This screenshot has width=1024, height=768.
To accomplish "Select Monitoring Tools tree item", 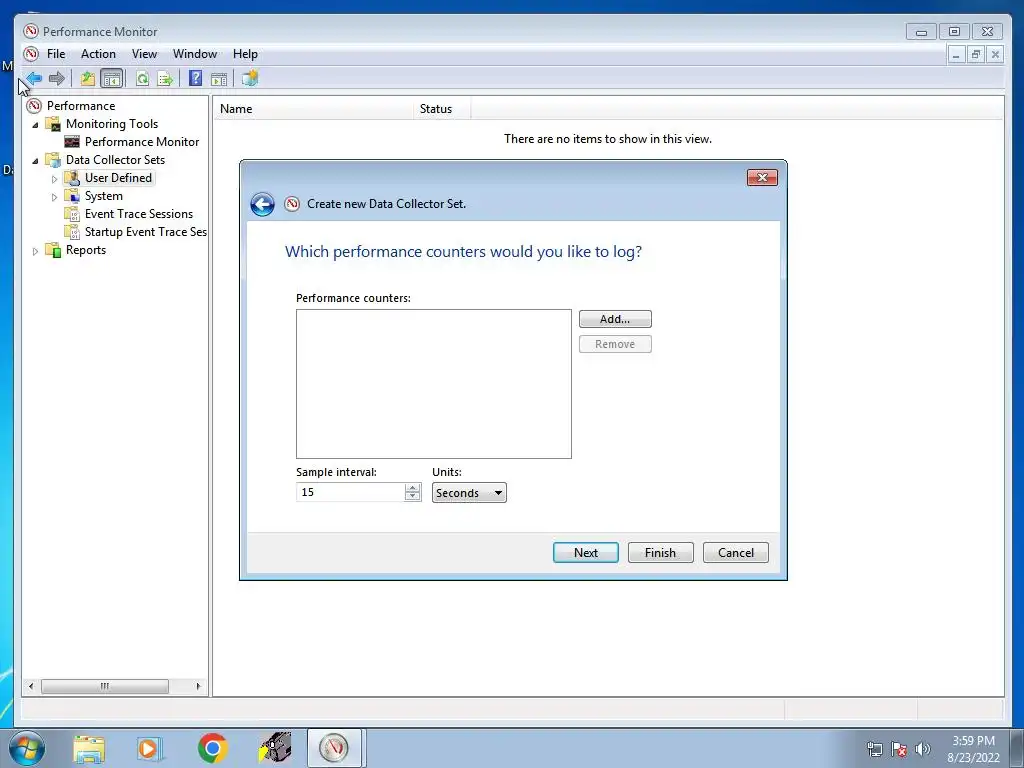I will (112, 124).
